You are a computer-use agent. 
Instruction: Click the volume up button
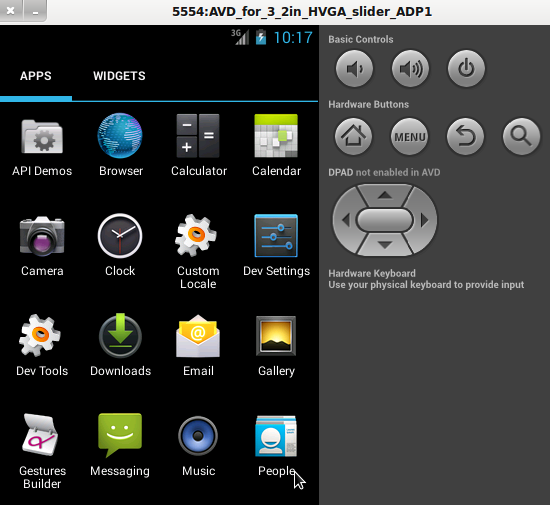coord(410,68)
